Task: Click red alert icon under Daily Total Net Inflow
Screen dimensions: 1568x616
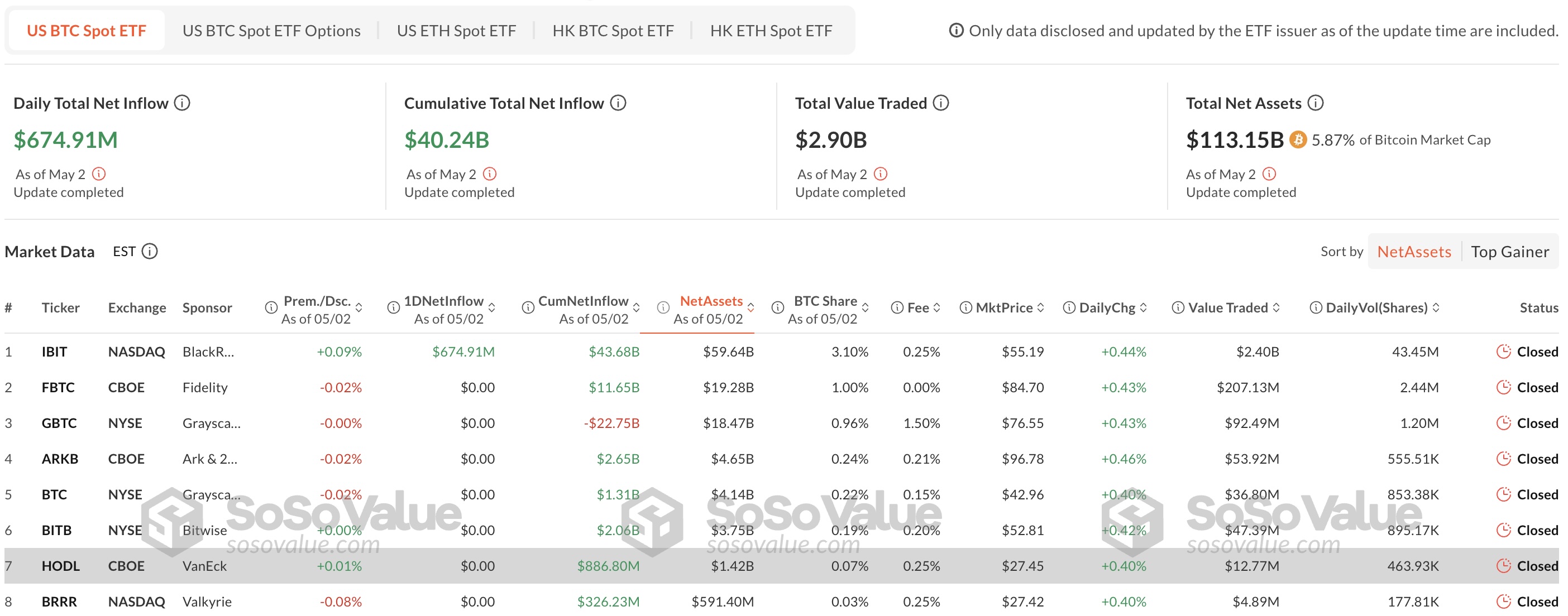Action: [99, 174]
